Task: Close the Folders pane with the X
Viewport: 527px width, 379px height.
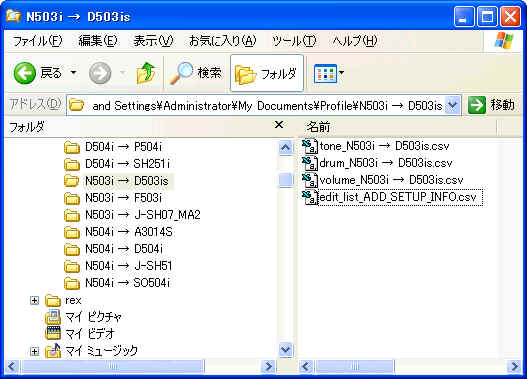Action: point(279,125)
